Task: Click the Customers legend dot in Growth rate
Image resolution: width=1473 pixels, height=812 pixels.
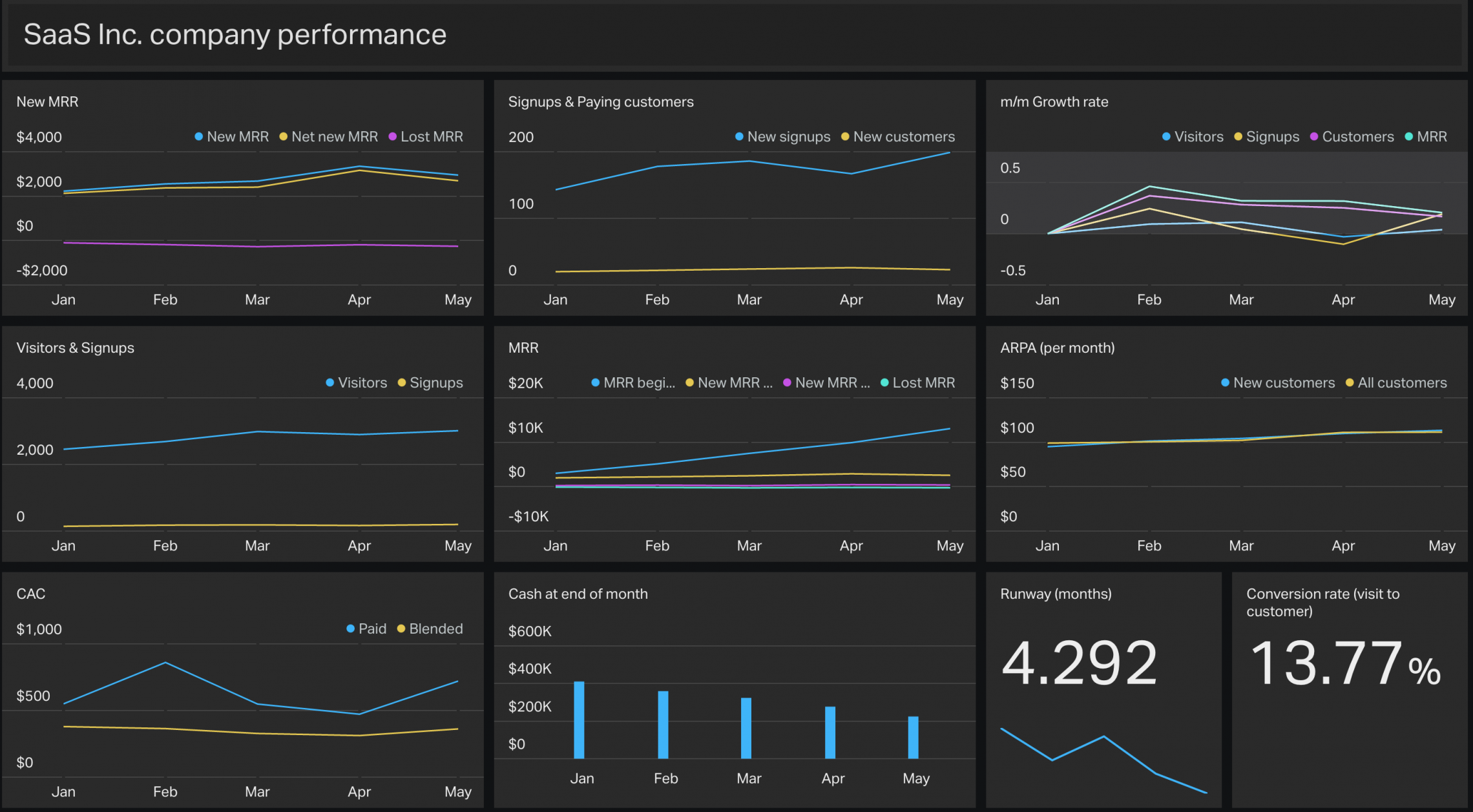Action: (x=1313, y=136)
